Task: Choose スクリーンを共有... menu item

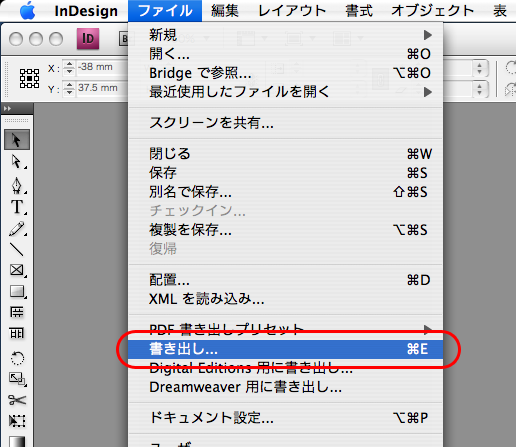Action: pos(286,123)
